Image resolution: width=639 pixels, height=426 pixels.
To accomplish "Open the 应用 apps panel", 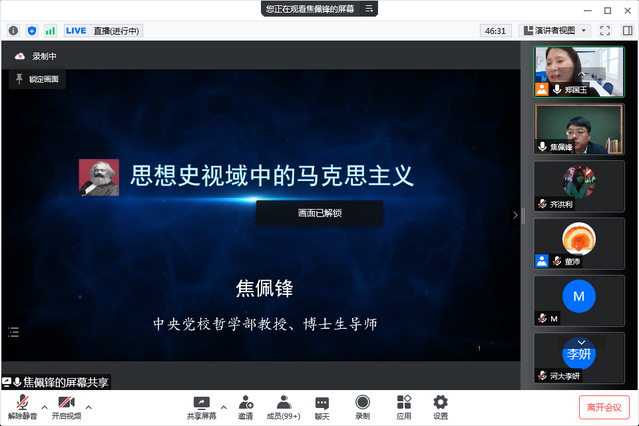I will pyautogui.click(x=403, y=402).
